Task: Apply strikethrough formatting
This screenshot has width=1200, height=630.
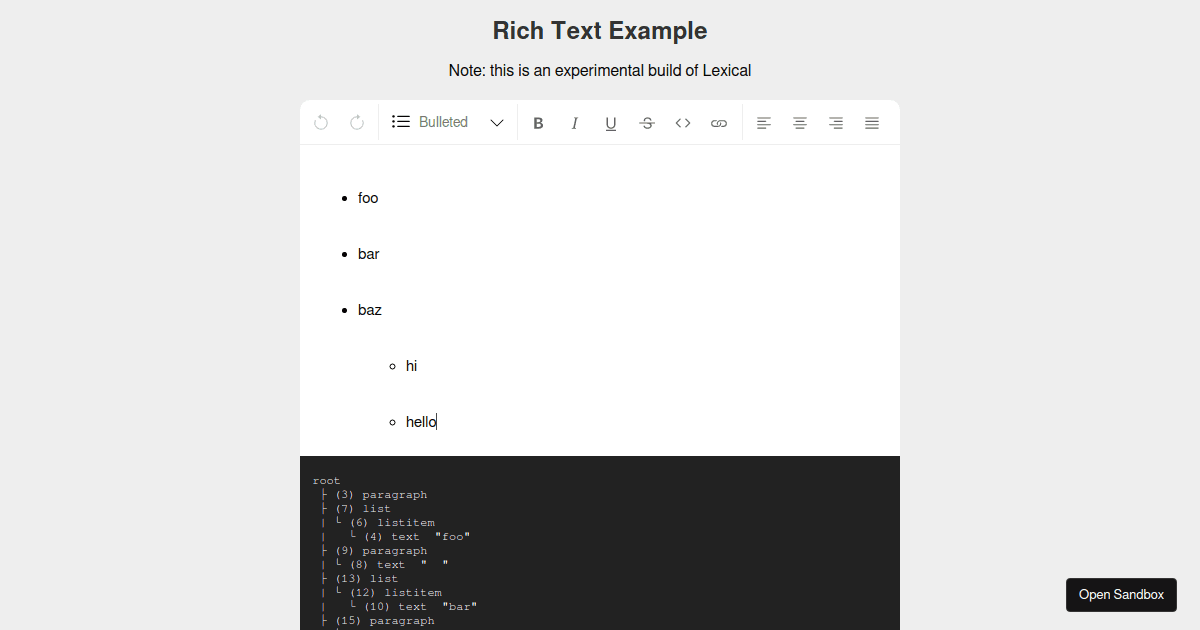Action: pyautogui.click(x=647, y=122)
